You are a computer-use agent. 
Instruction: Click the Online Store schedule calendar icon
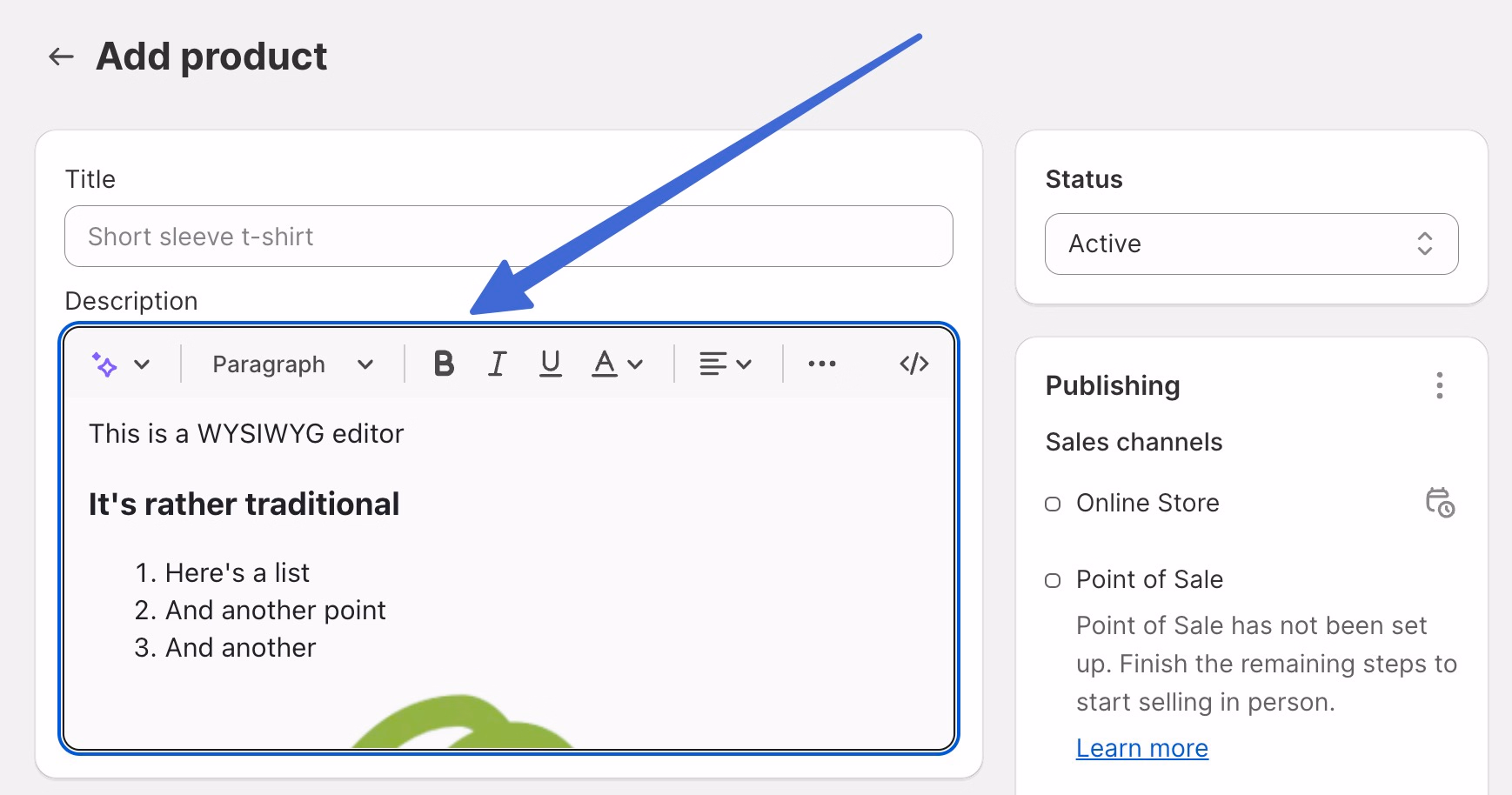coord(1439,503)
